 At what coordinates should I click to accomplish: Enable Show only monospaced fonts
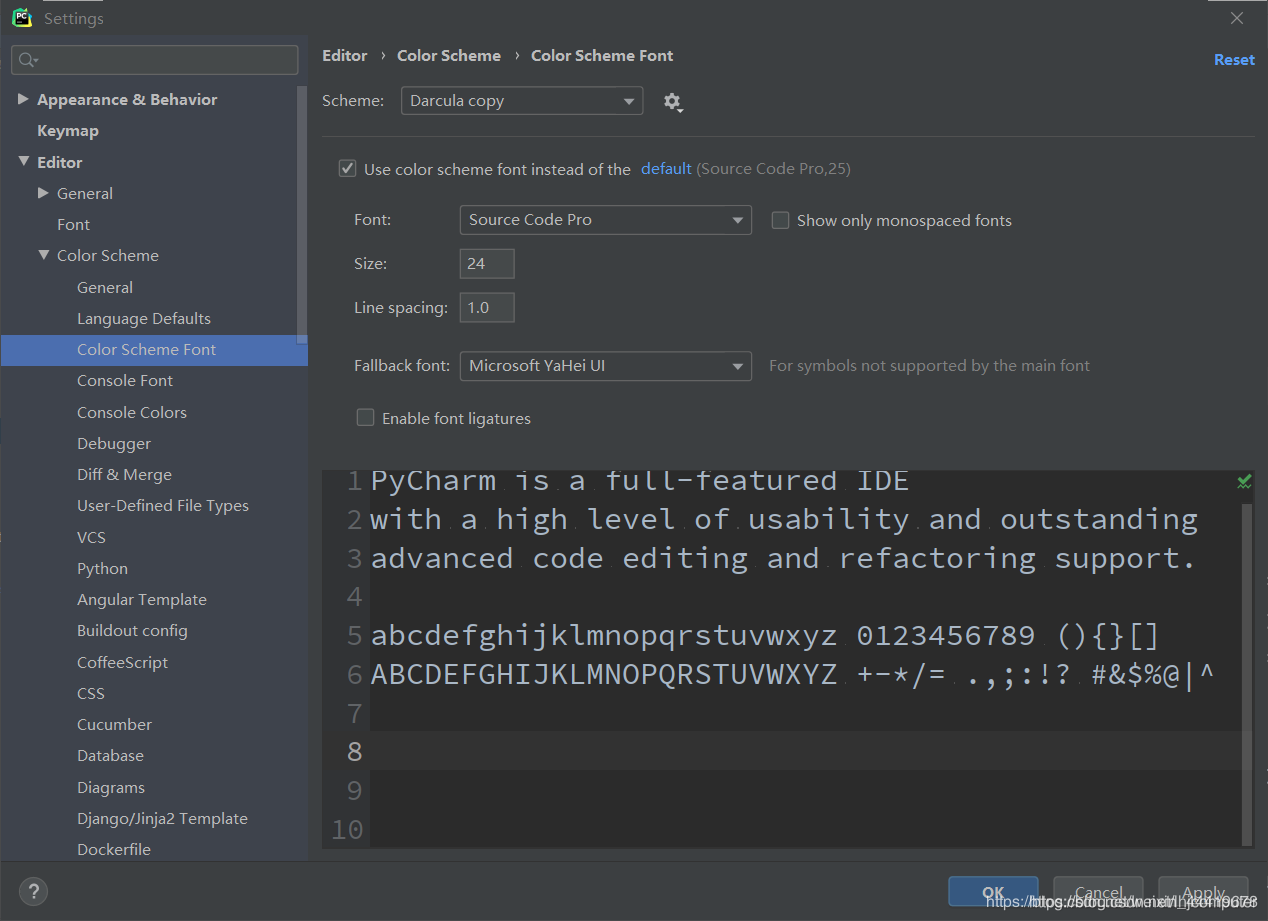(x=780, y=220)
